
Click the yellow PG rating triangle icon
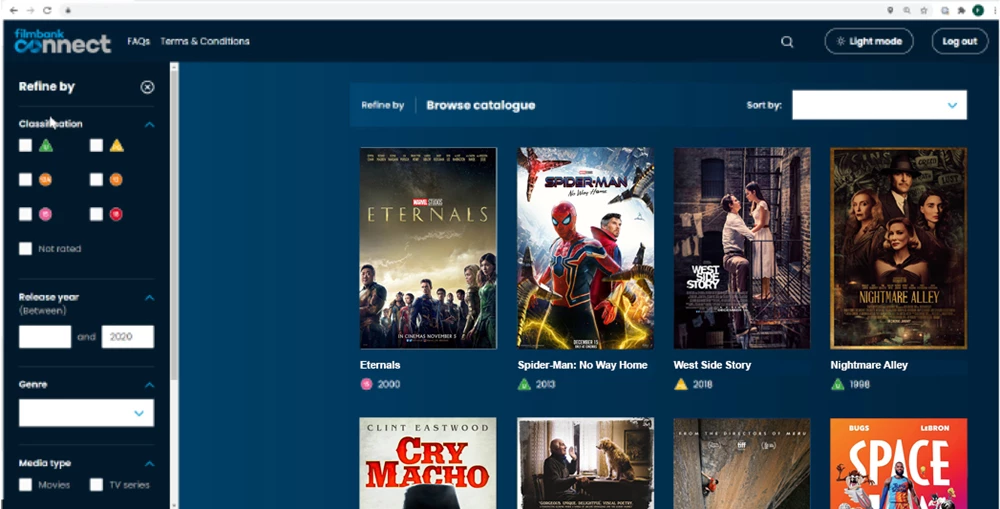click(116, 146)
